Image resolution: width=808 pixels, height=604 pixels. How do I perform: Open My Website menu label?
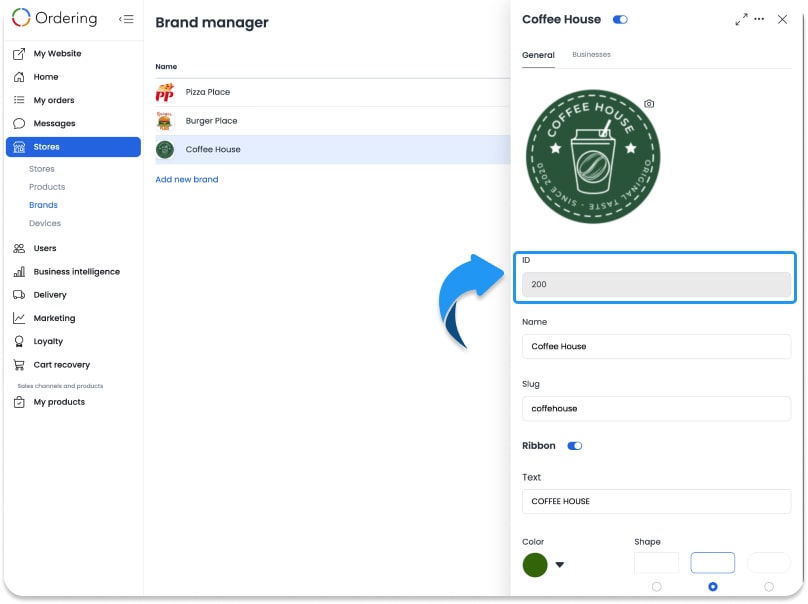(x=57, y=54)
